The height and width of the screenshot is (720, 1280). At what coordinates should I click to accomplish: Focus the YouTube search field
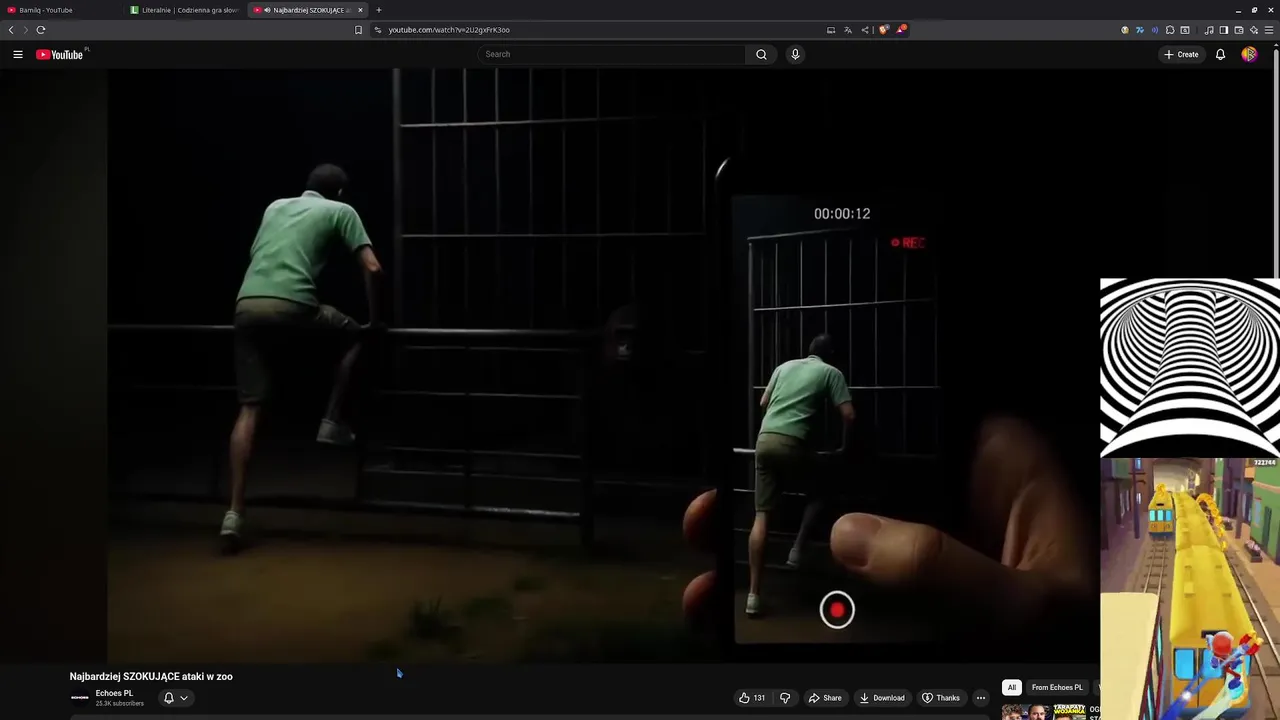(x=612, y=54)
